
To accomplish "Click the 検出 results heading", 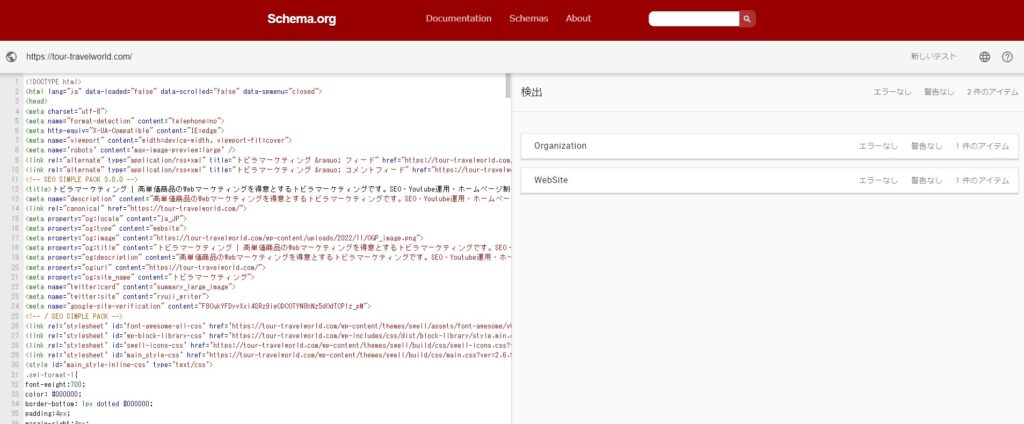I will pos(532,92).
